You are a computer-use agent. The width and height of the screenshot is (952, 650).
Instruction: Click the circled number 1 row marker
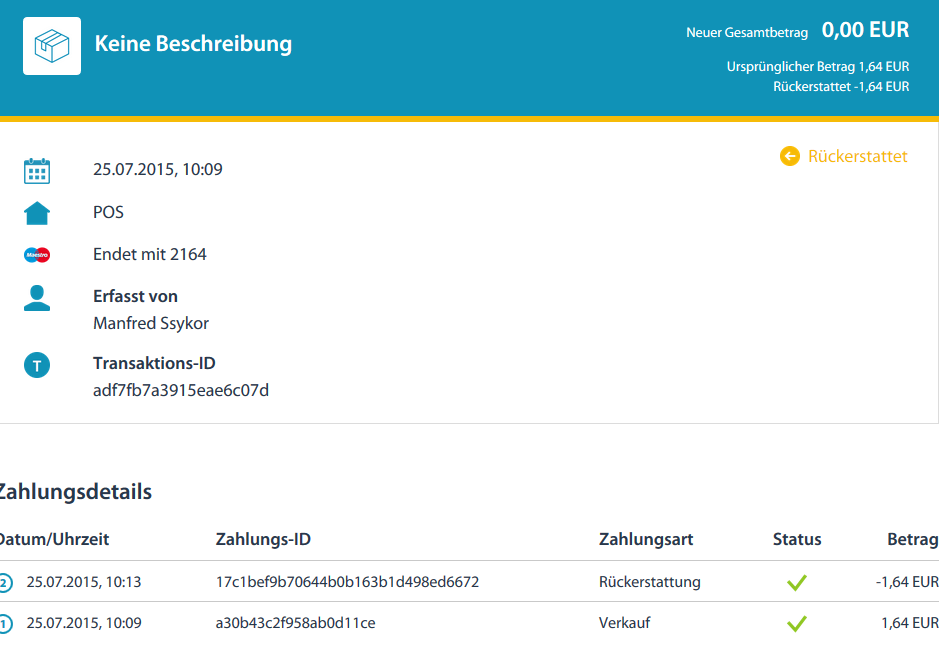coord(5,624)
